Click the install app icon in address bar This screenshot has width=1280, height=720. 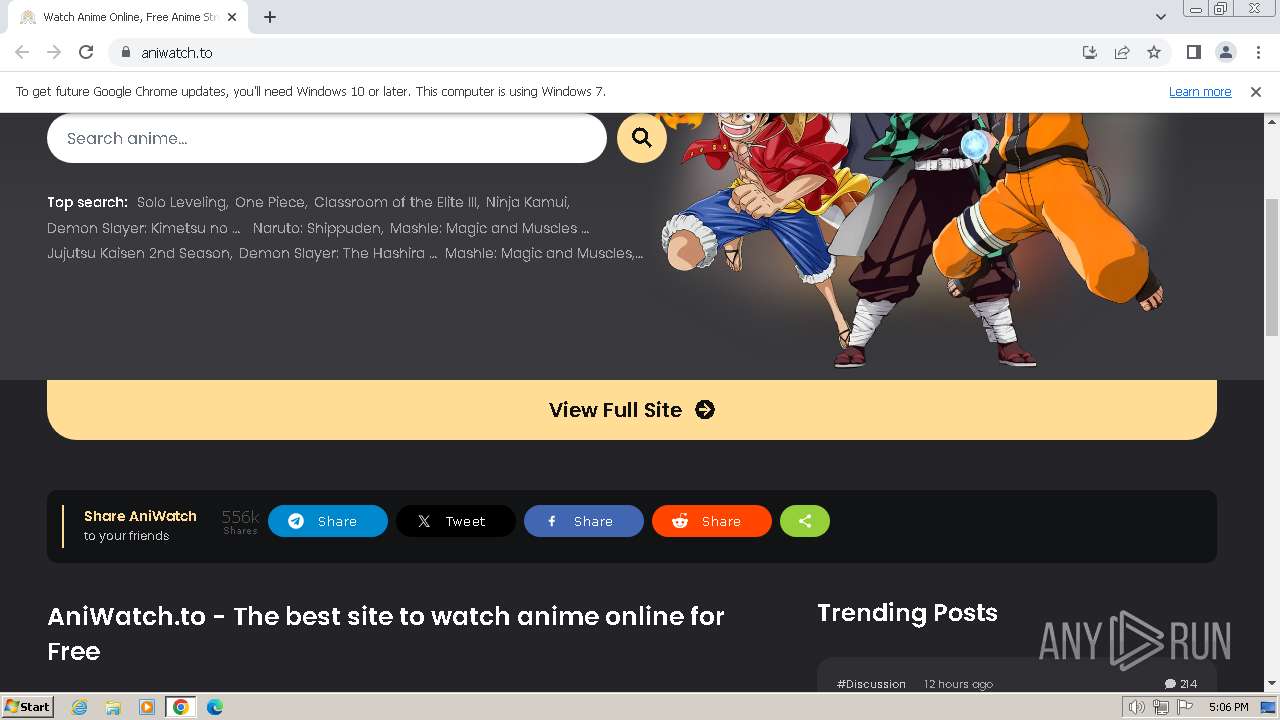click(1090, 52)
